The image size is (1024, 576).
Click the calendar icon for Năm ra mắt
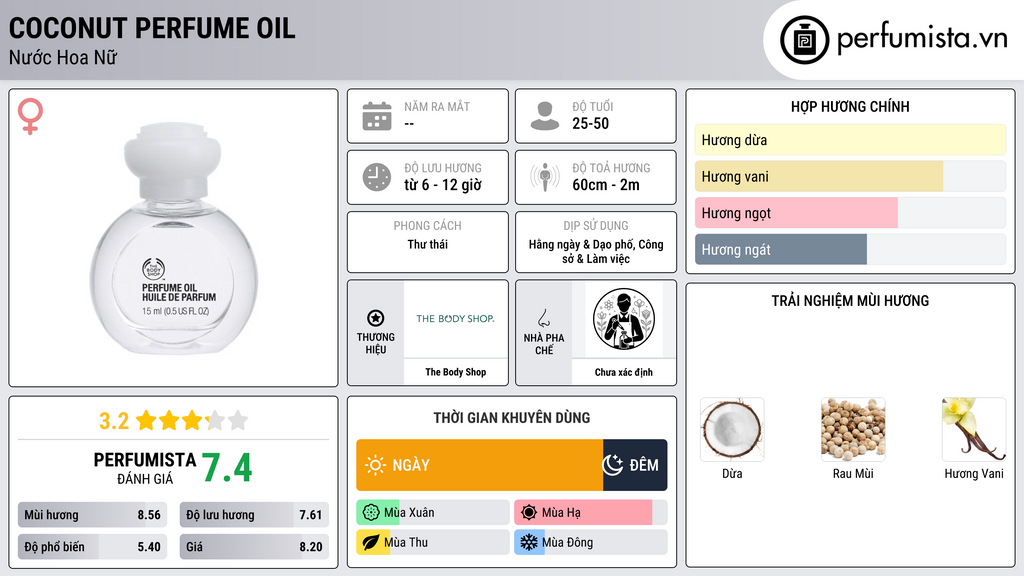pyautogui.click(x=377, y=116)
